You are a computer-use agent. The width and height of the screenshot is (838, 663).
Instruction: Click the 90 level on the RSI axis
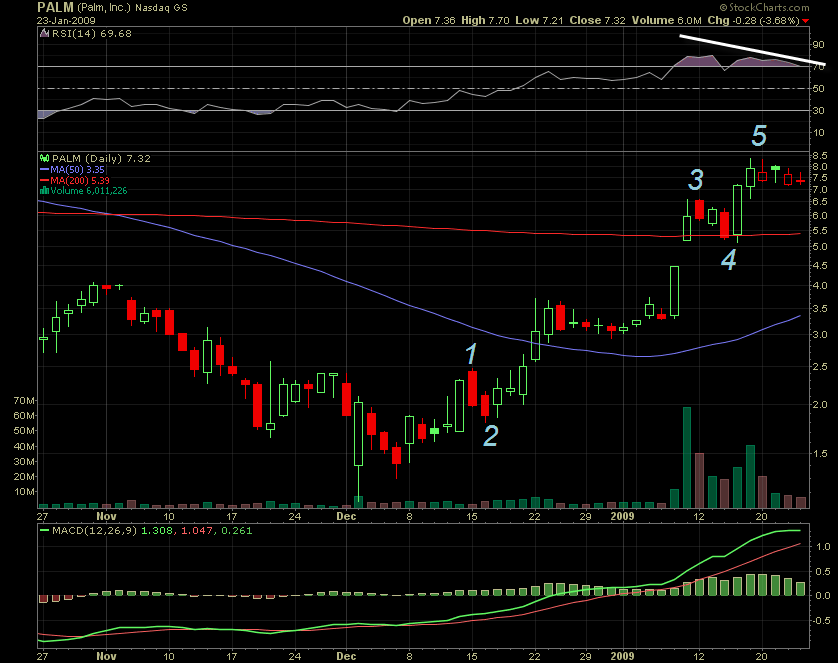click(x=818, y=45)
